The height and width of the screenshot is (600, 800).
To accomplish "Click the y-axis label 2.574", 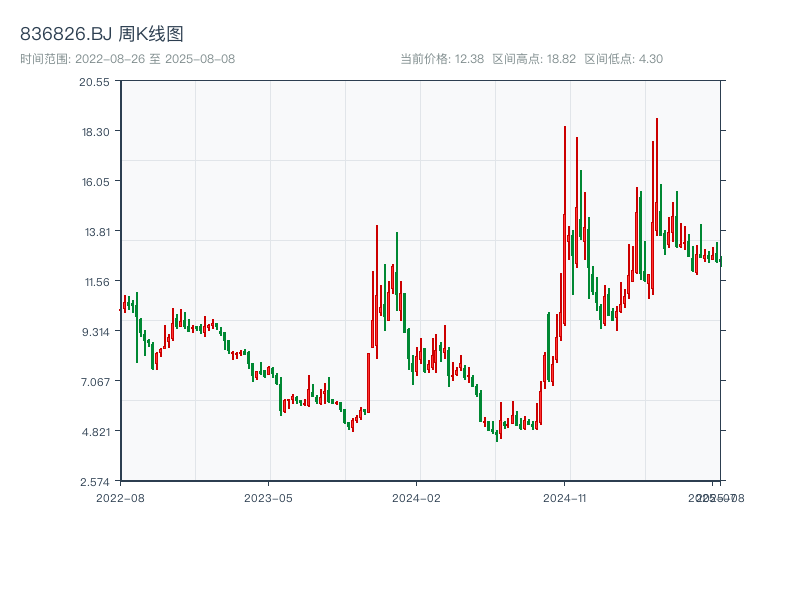I will click(95, 482).
